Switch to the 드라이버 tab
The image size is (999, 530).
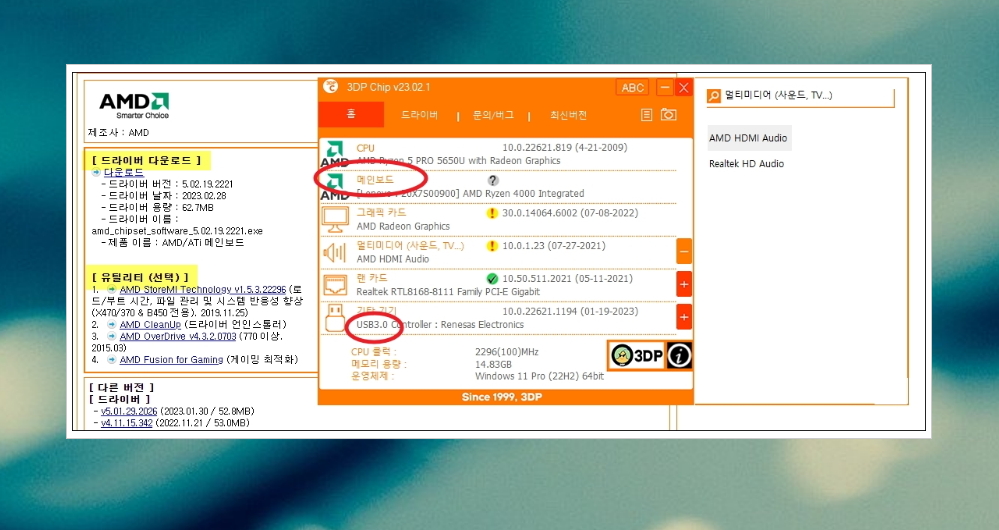pyautogui.click(x=419, y=115)
